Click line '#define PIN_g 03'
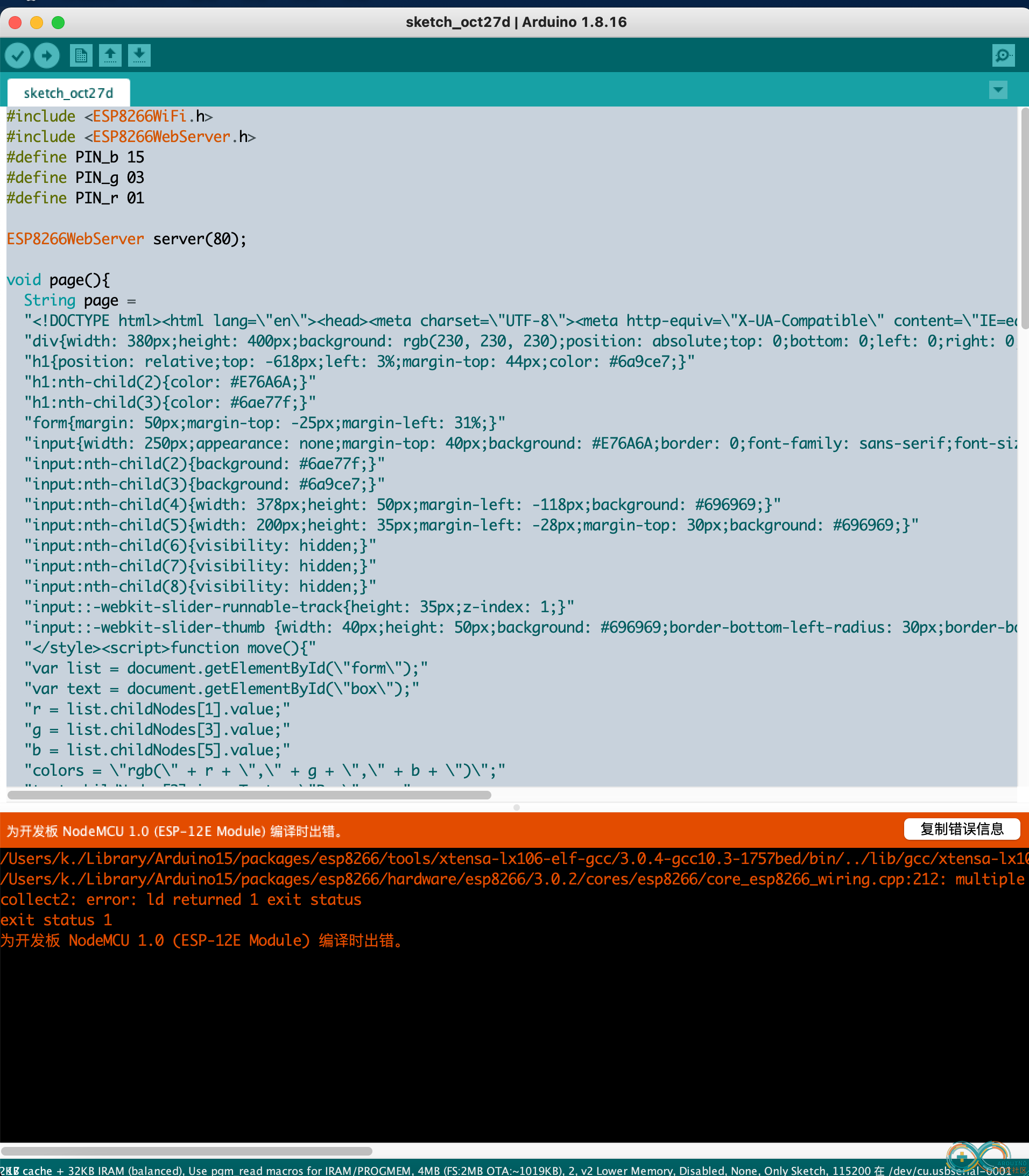The width and height of the screenshot is (1029, 1176). tap(75, 178)
